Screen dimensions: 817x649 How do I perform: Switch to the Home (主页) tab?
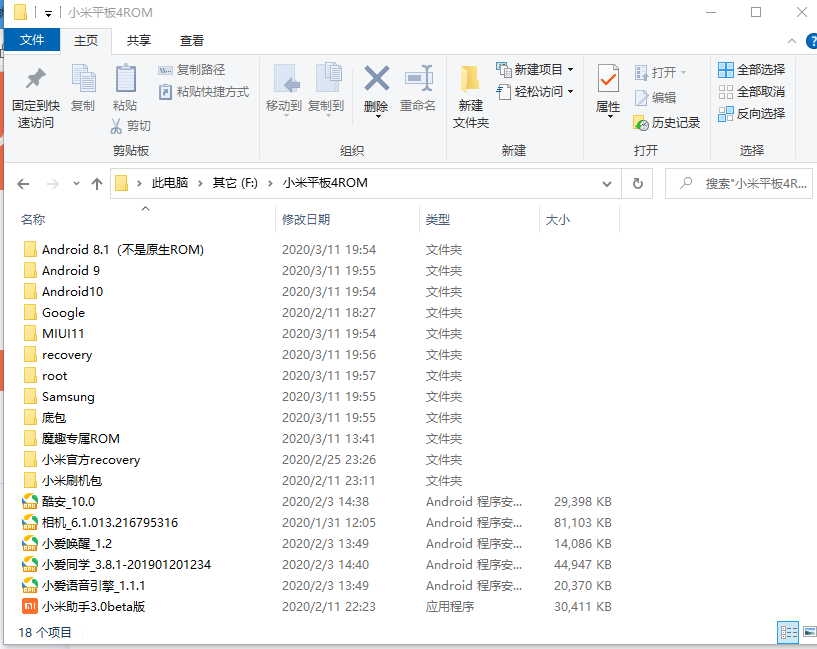click(86, 41)
